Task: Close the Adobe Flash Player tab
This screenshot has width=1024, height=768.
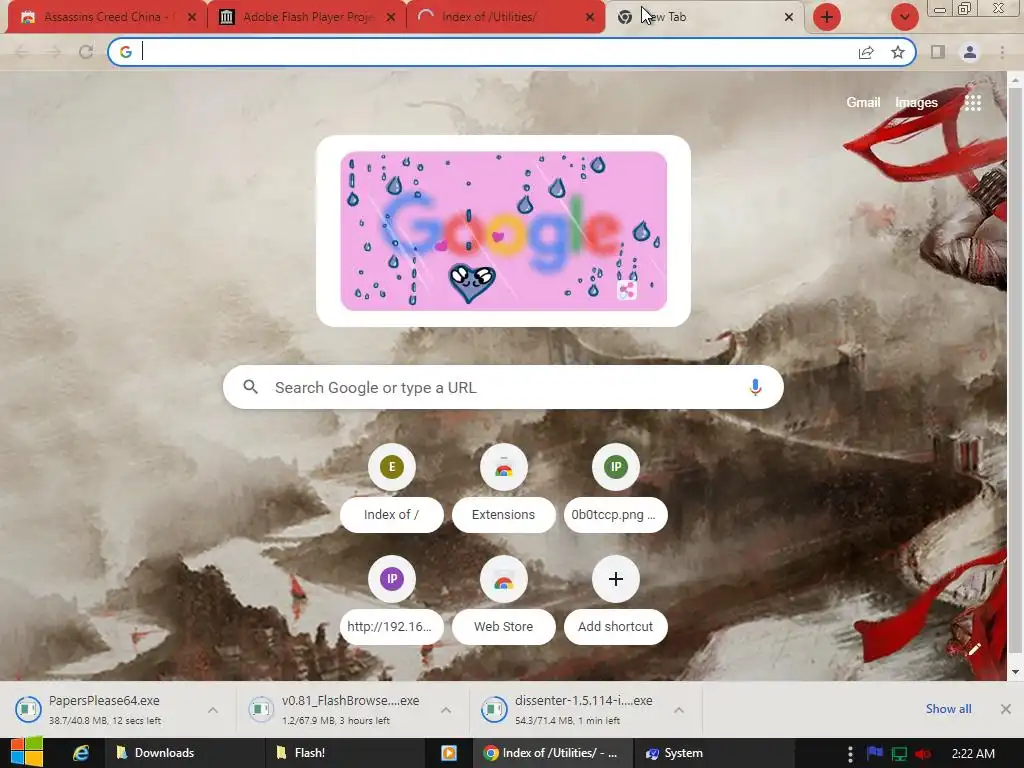Action: coord(391,18)
